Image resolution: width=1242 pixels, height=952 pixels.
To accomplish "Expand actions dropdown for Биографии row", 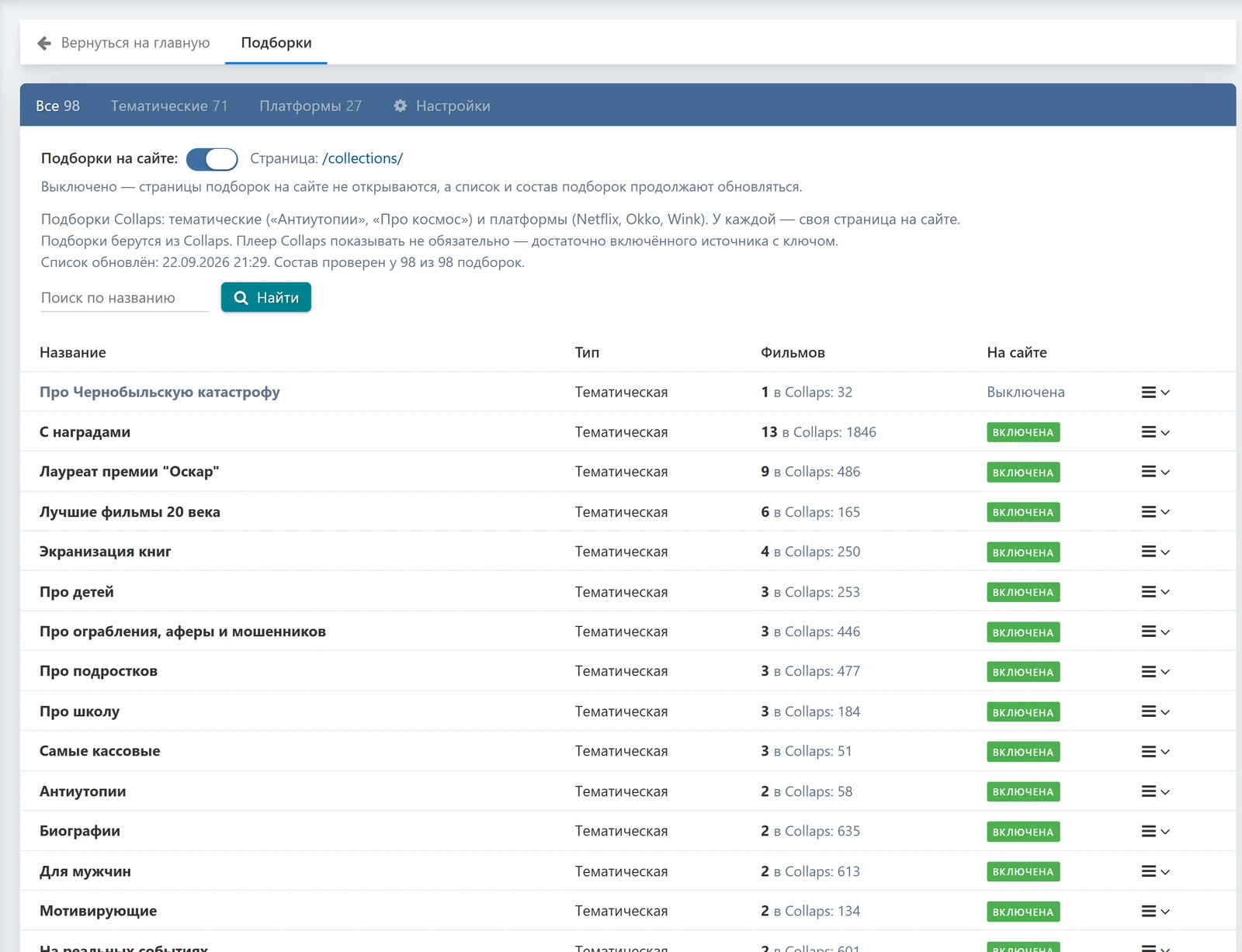I will point(1155,832).
